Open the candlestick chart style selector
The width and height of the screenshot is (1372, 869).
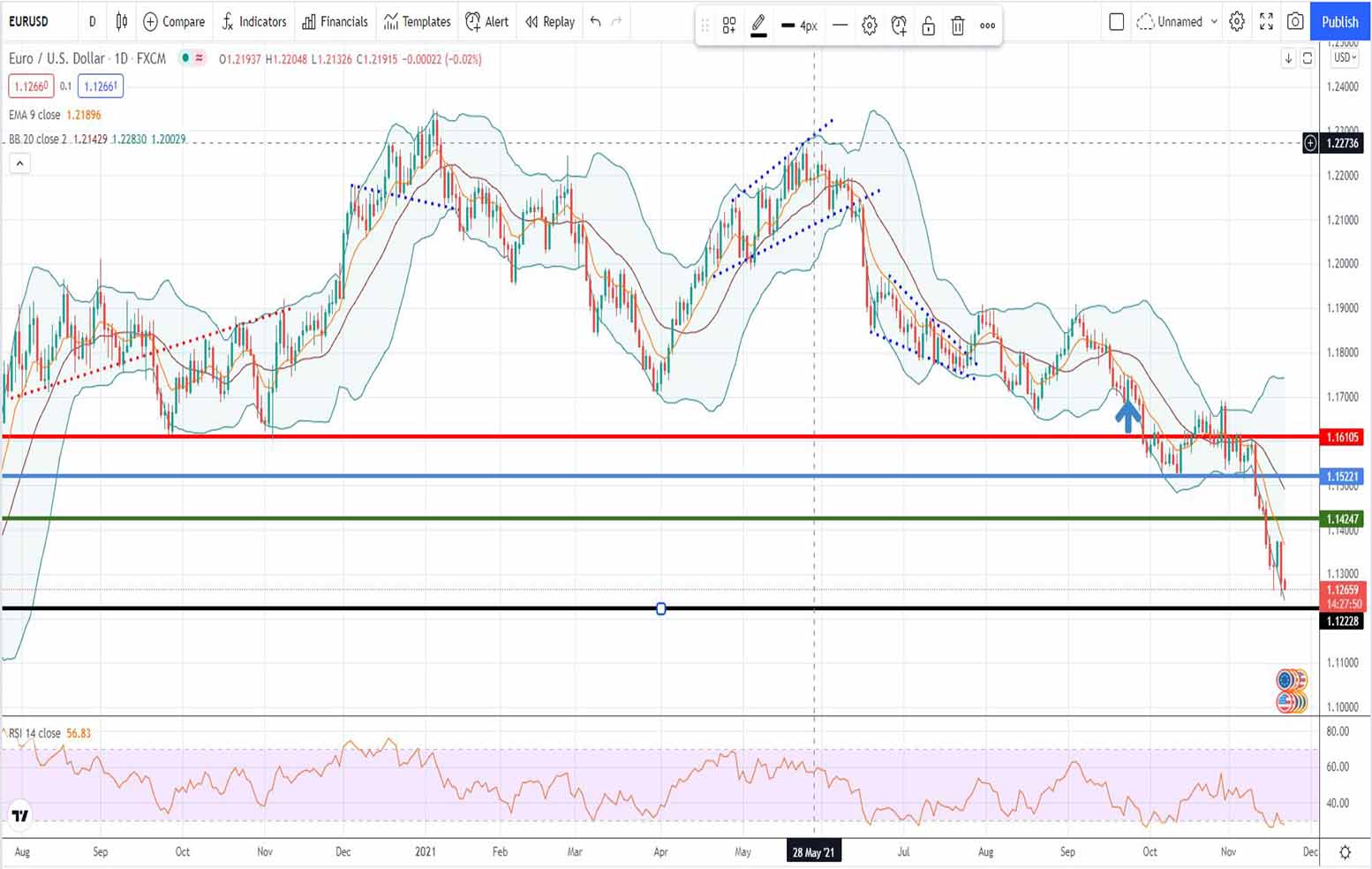pos(122,21)
